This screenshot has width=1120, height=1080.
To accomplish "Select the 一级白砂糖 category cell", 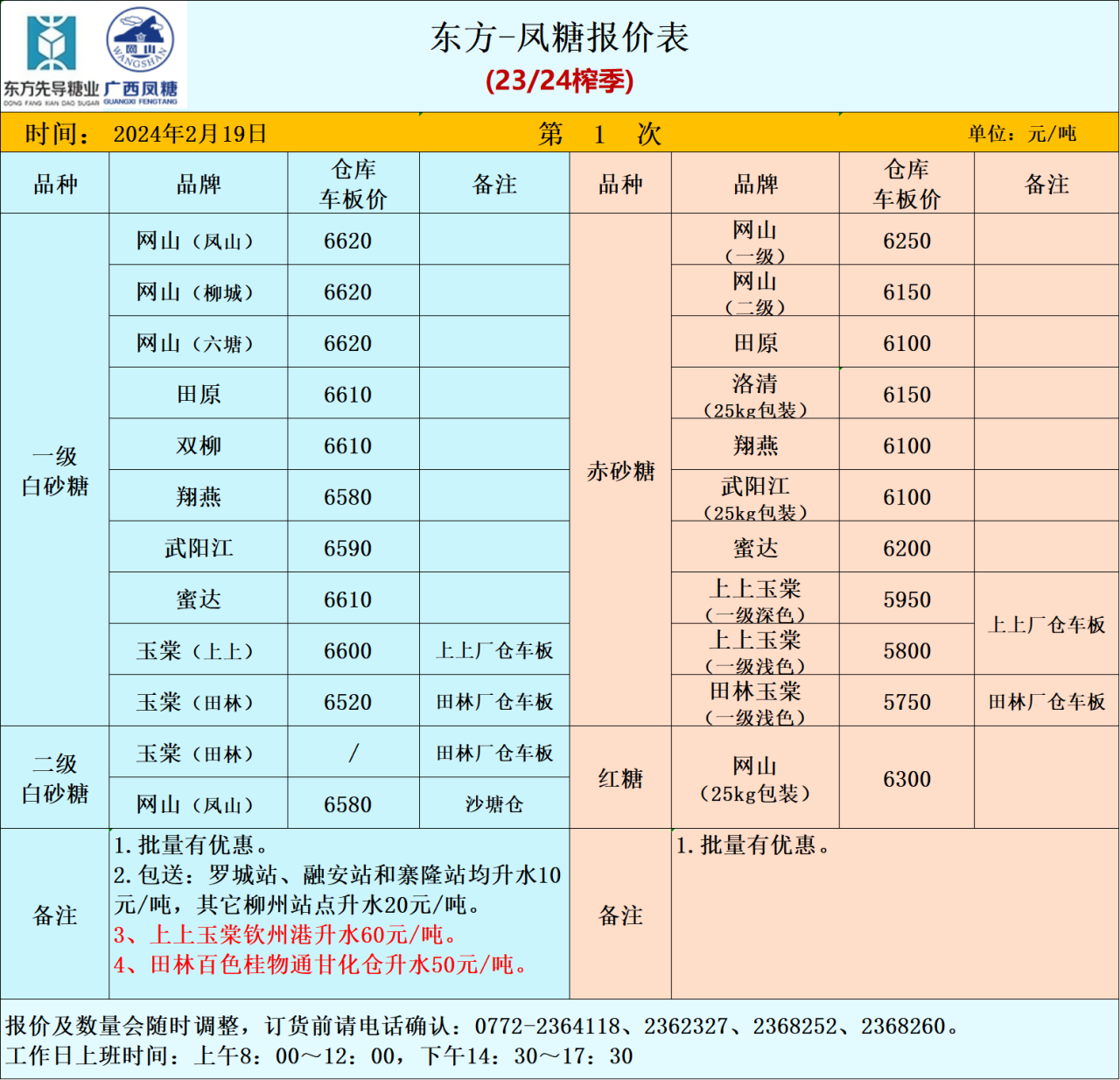I will click(x=55, y=471).
